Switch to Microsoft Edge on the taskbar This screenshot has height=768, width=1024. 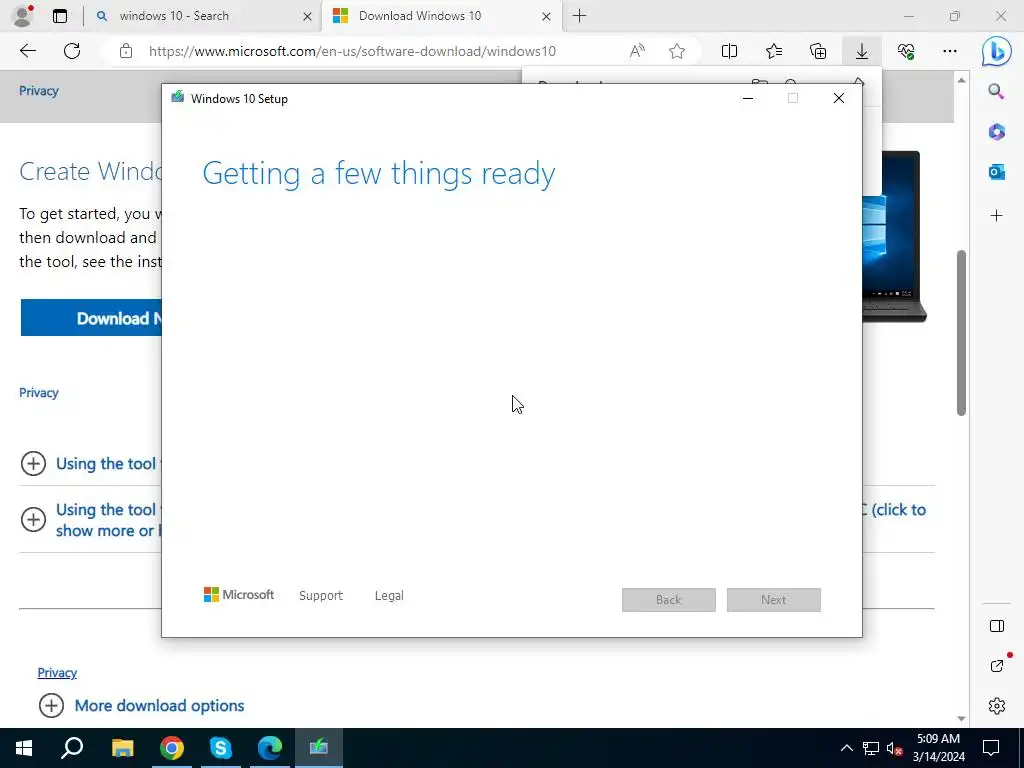tap(270, 748)
